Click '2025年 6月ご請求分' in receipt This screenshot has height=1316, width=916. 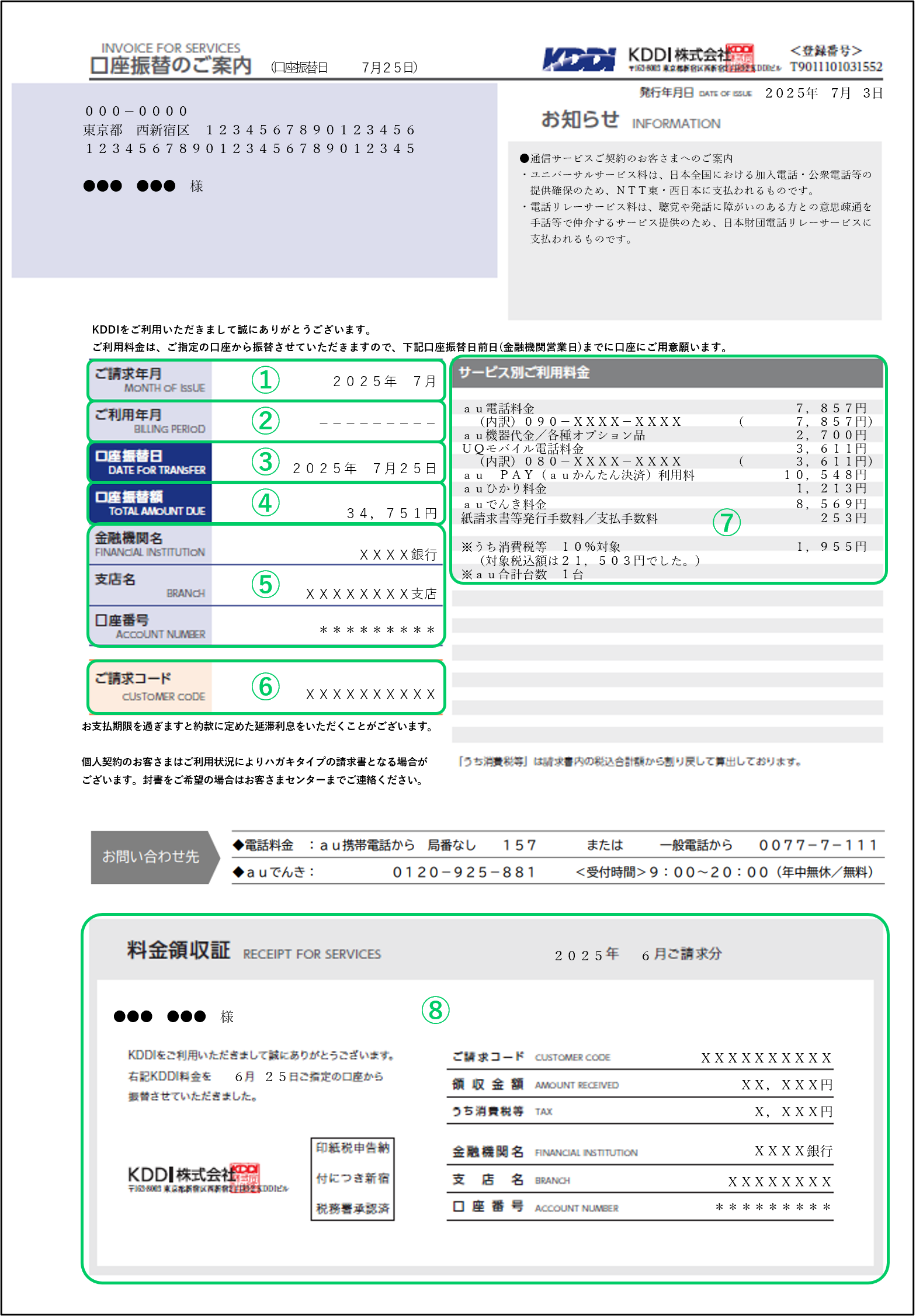point(638,955)
